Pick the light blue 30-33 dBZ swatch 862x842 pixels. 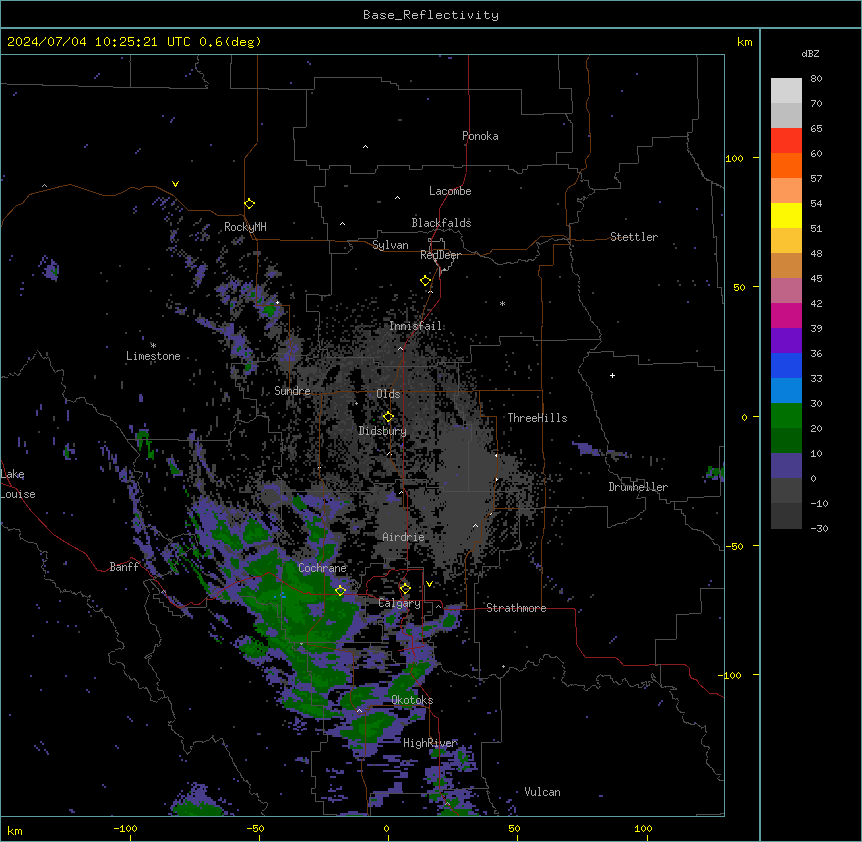786,391
